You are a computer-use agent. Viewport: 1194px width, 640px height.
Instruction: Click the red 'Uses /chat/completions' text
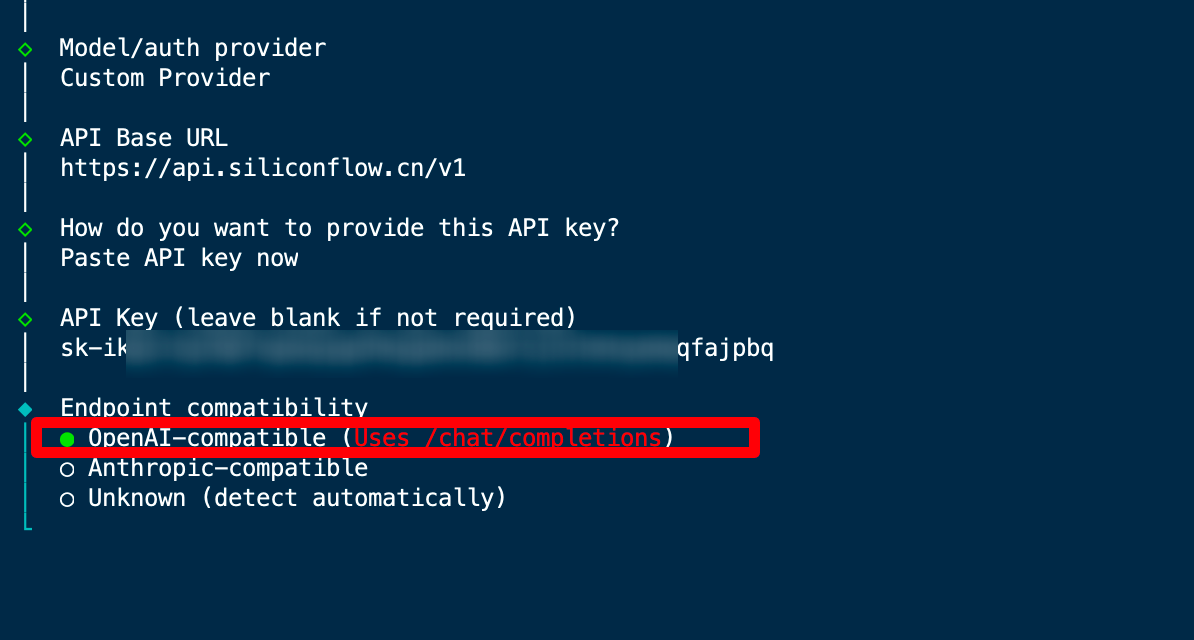tap(508, 438)
